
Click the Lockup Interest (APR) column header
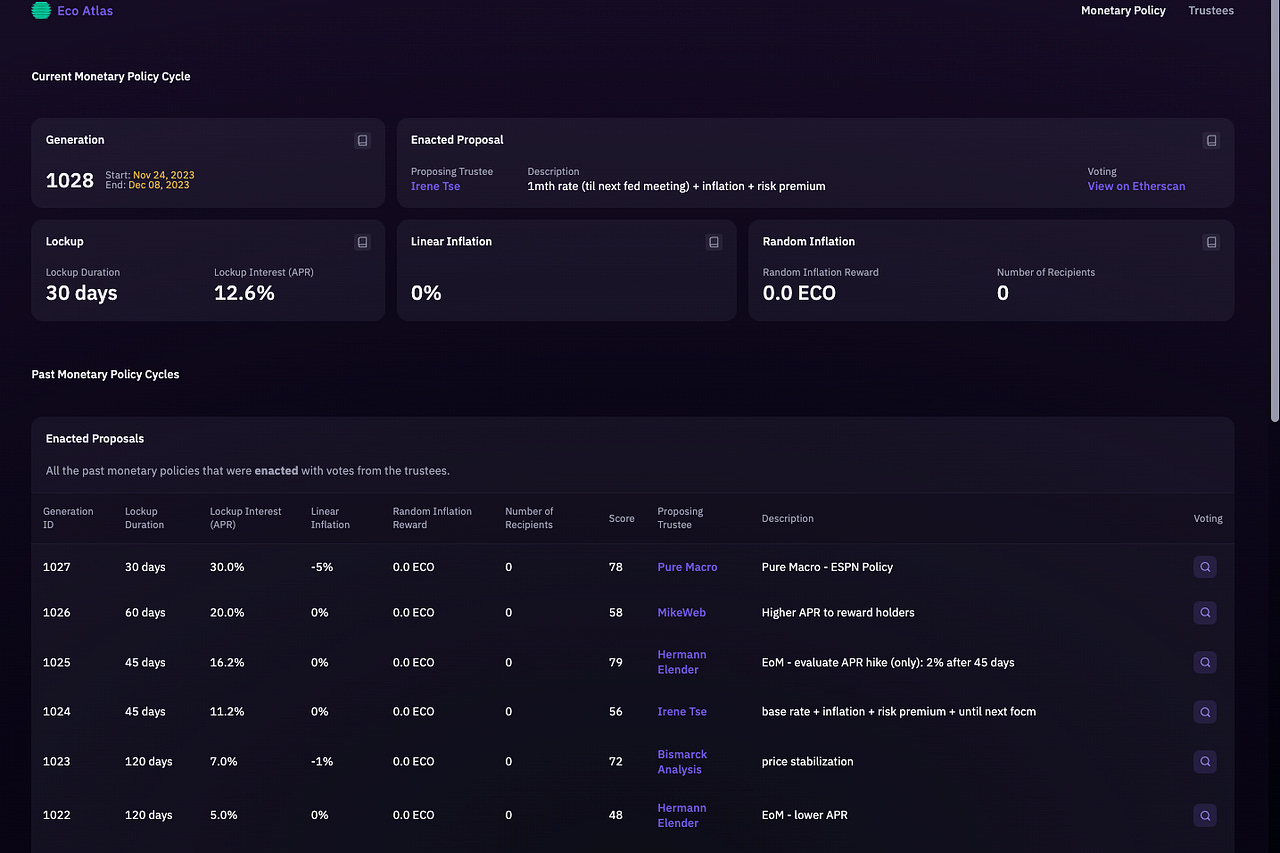point(245,518)
